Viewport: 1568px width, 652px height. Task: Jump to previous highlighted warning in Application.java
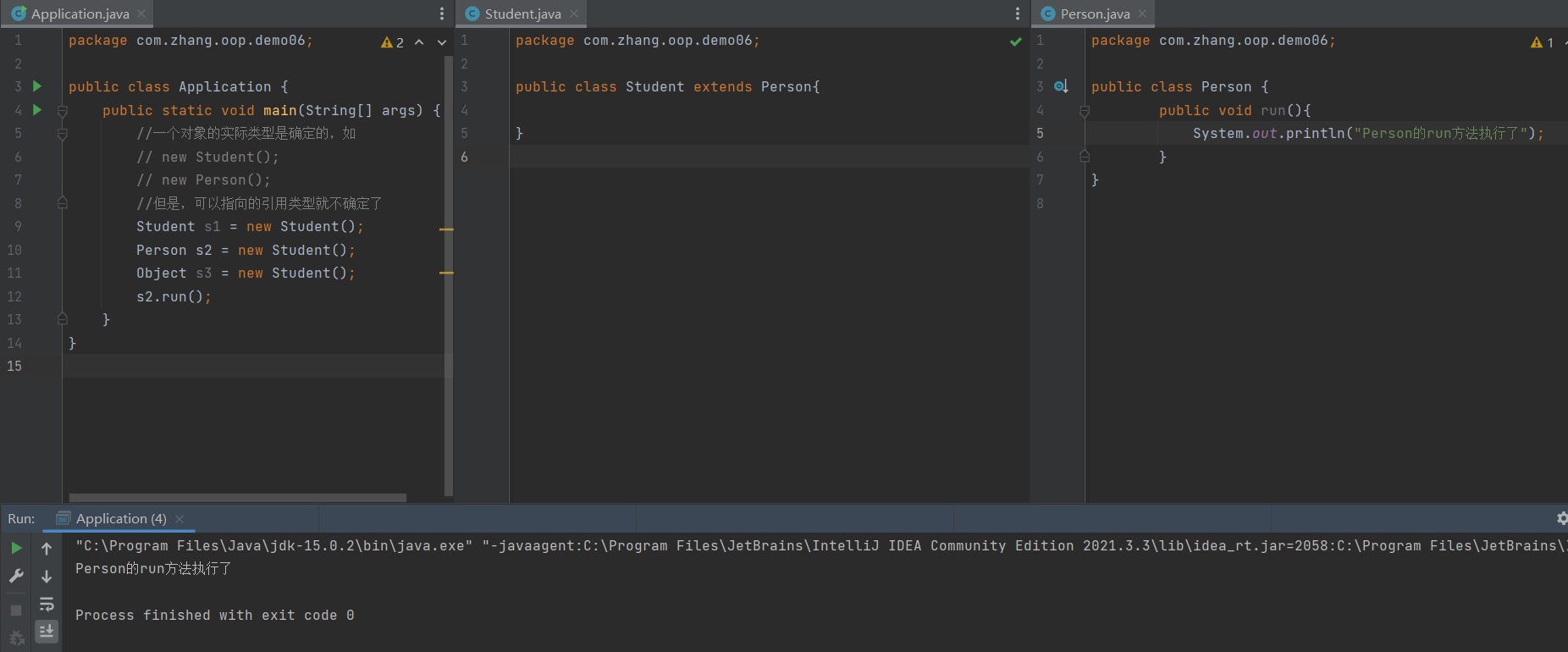click(419, 42)
